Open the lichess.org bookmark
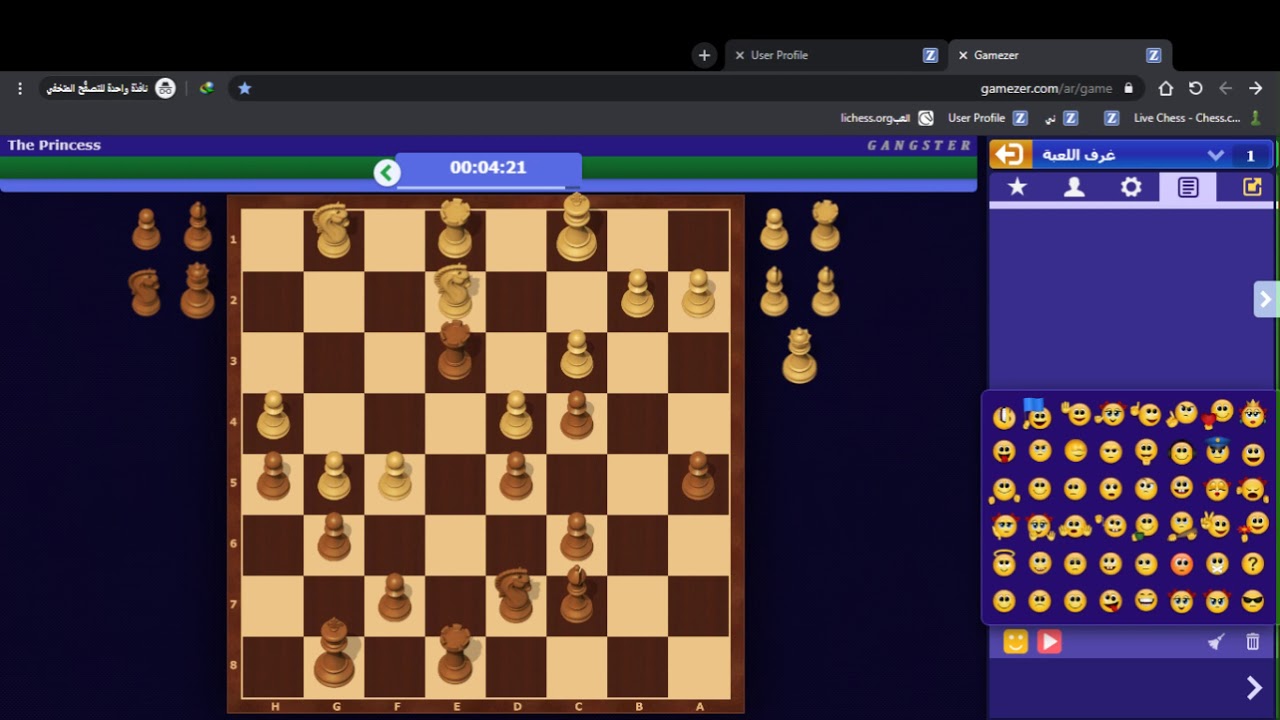Image resolution: width=1280 pixels, height=720 pixels. pyautogui.click(x=887, y=118)
